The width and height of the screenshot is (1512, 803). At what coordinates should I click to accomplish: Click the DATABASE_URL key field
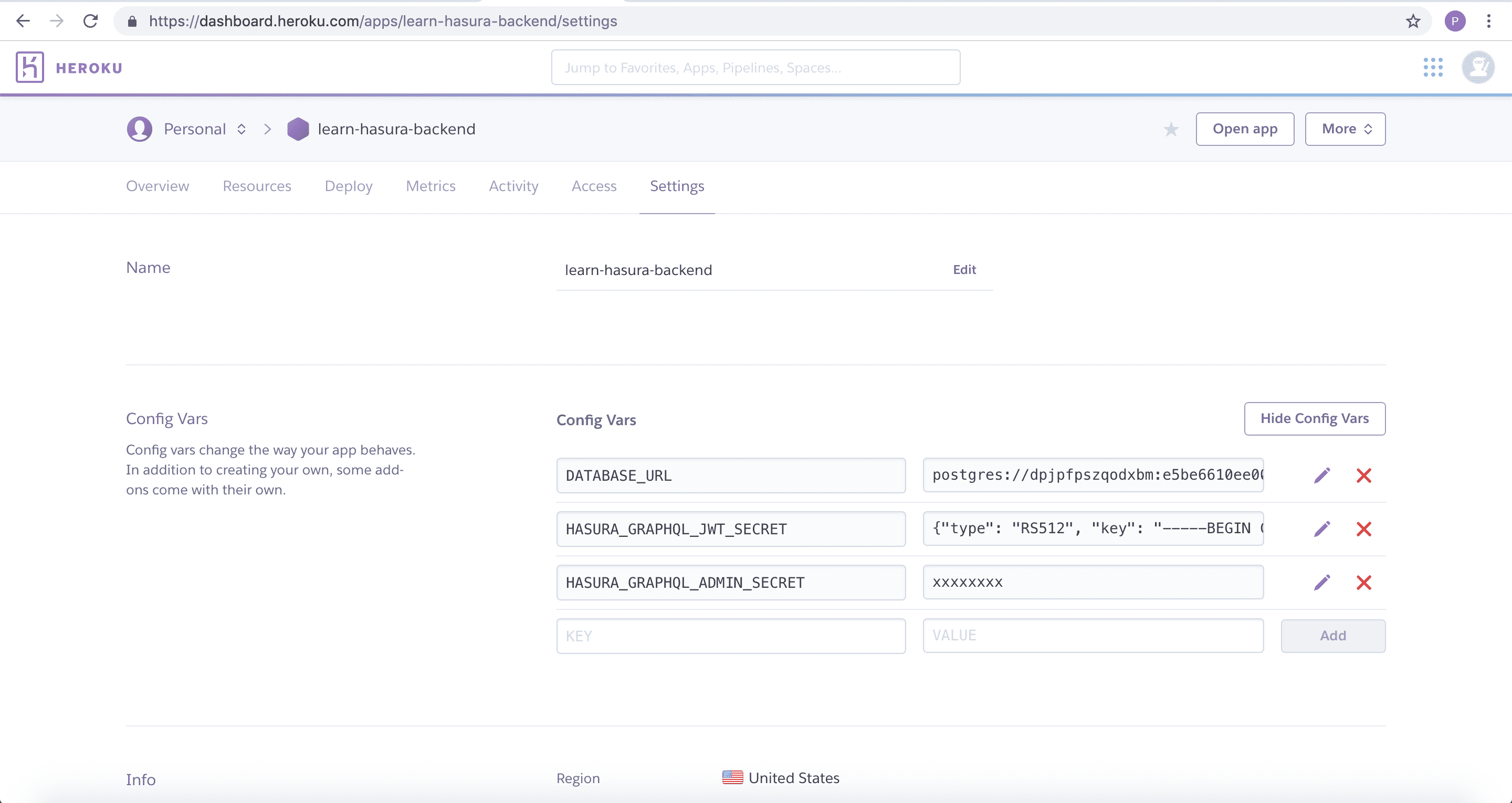coord(731,476)
